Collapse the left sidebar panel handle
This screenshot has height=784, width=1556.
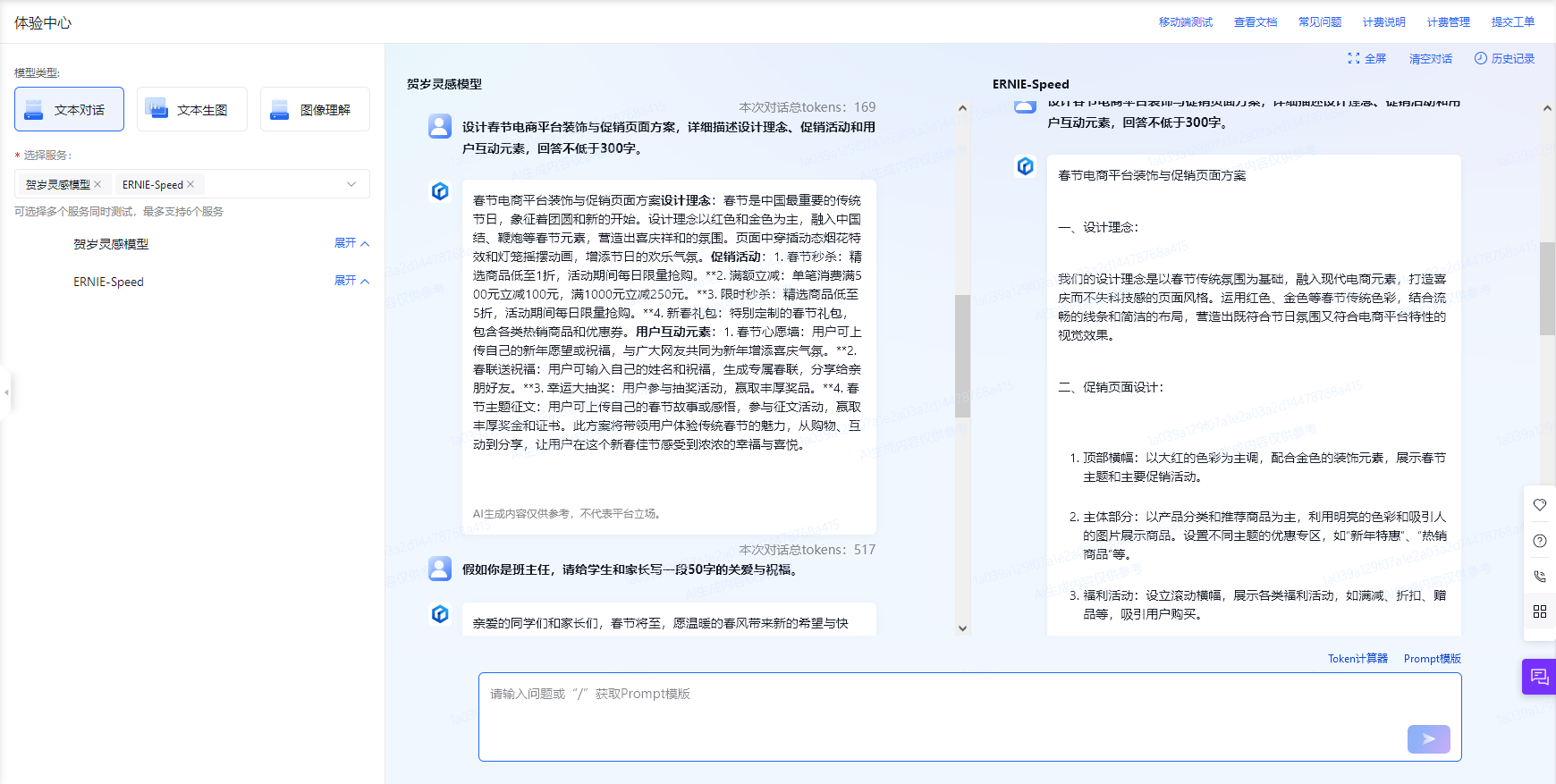click(x=5, y=392)
